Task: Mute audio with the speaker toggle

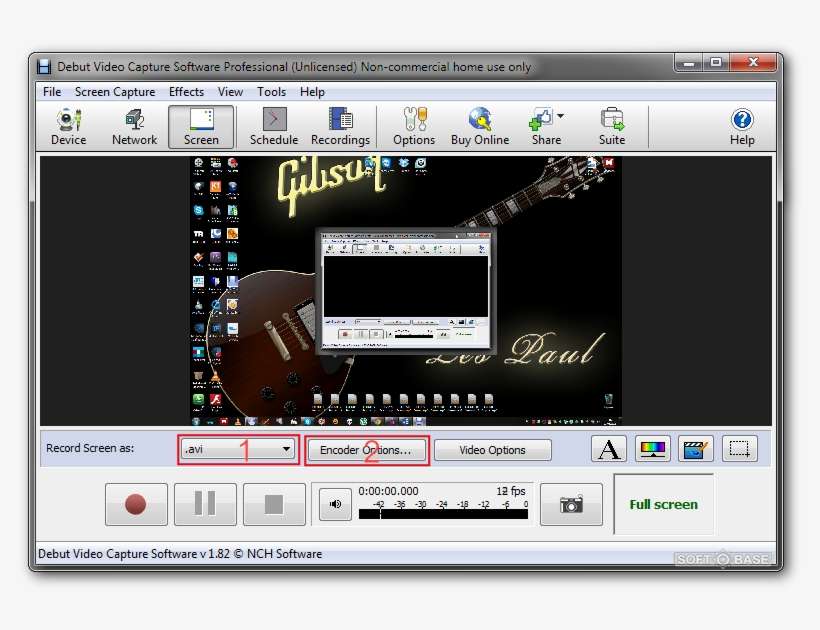Action: tap(334, 504)
